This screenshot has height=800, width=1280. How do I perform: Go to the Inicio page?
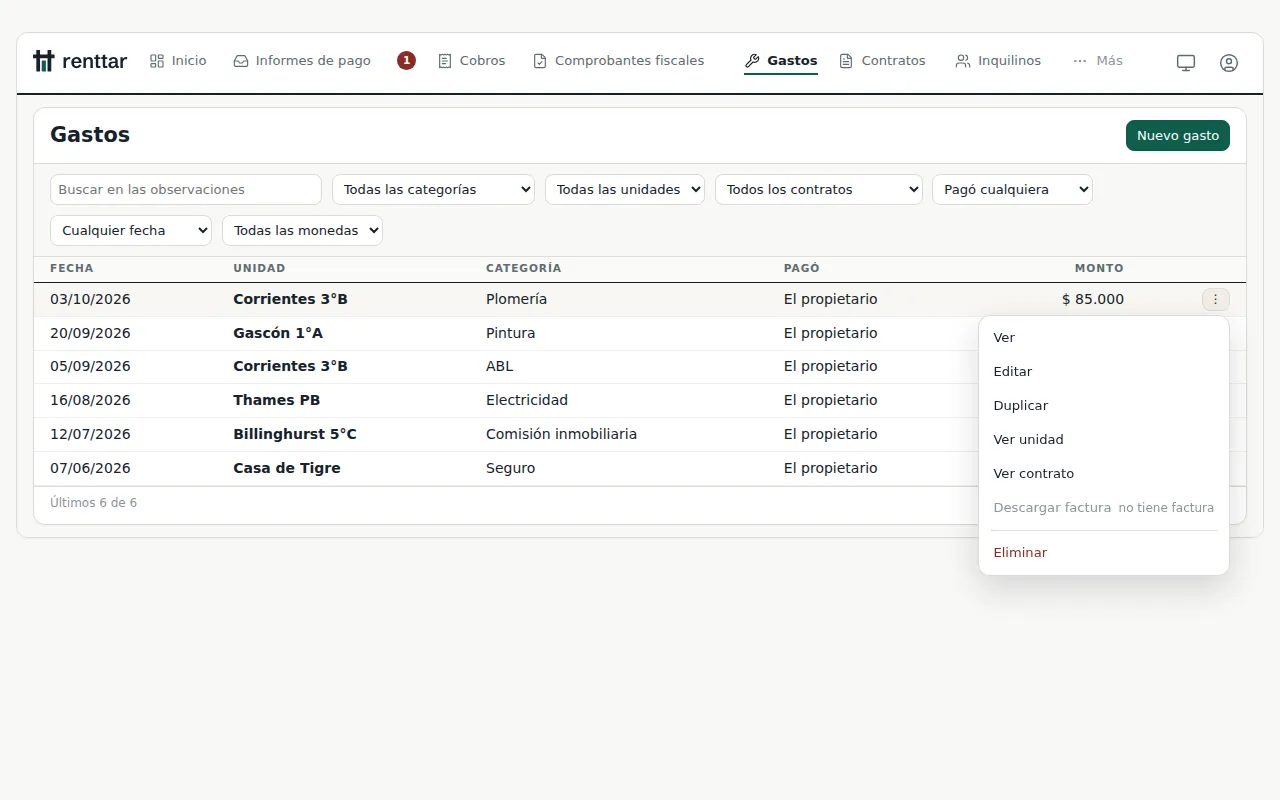[178, 61]
